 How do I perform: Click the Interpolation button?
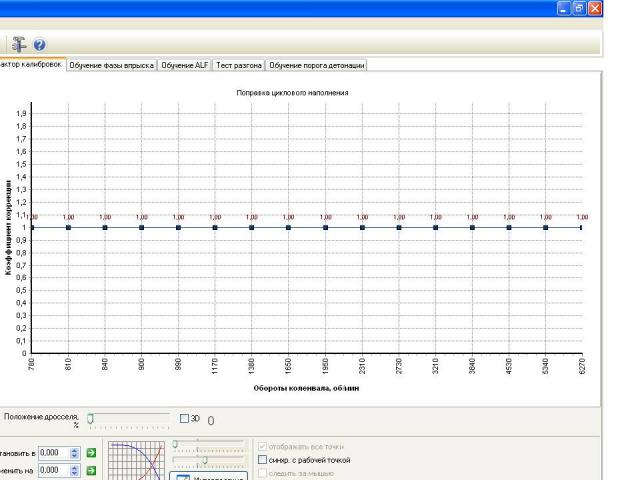[x=209, y=476]
